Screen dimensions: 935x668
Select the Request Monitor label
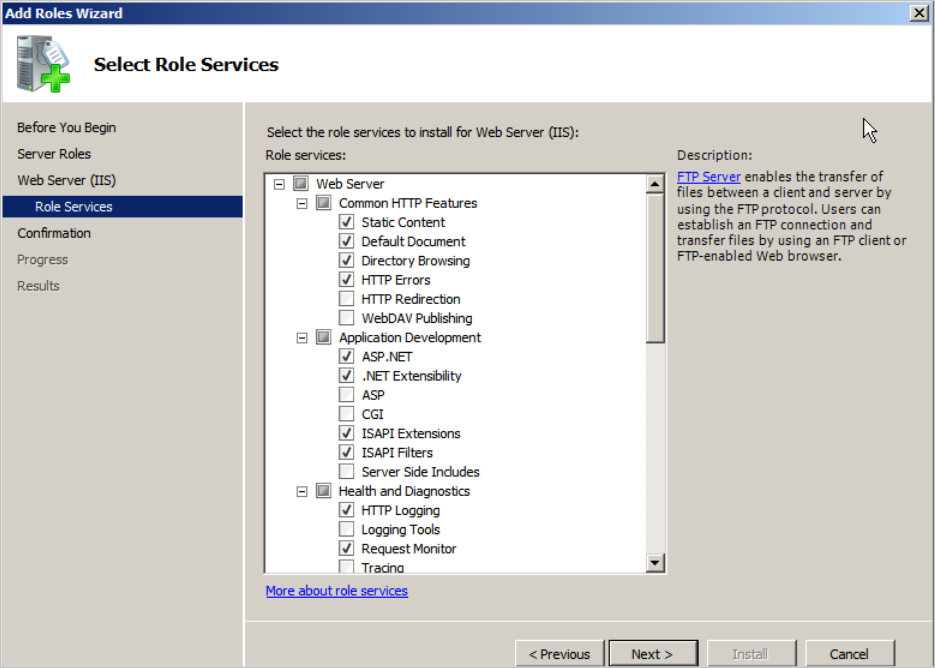point(408,548)
